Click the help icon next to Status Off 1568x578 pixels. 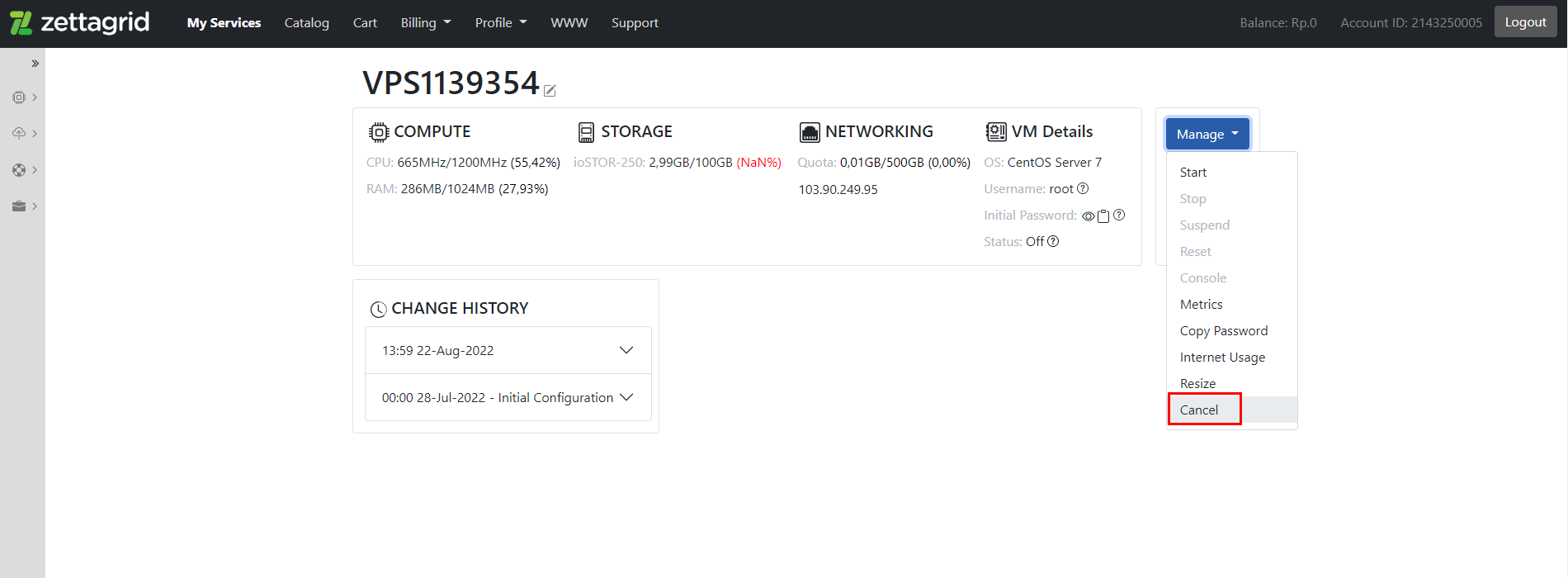pyautogui.click(x=1053, y=241)
